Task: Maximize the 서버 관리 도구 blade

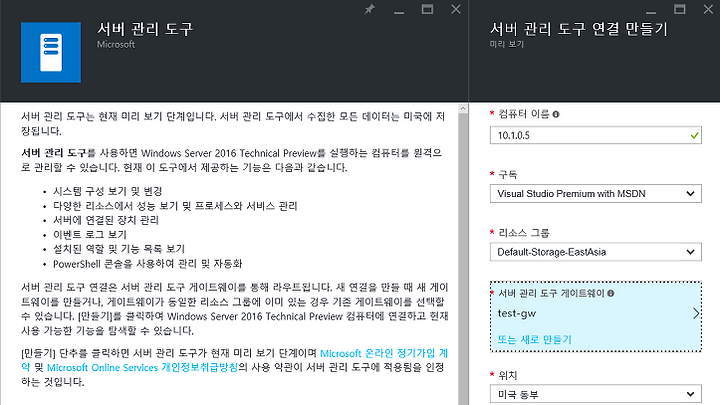Action: tap(428, 9)
